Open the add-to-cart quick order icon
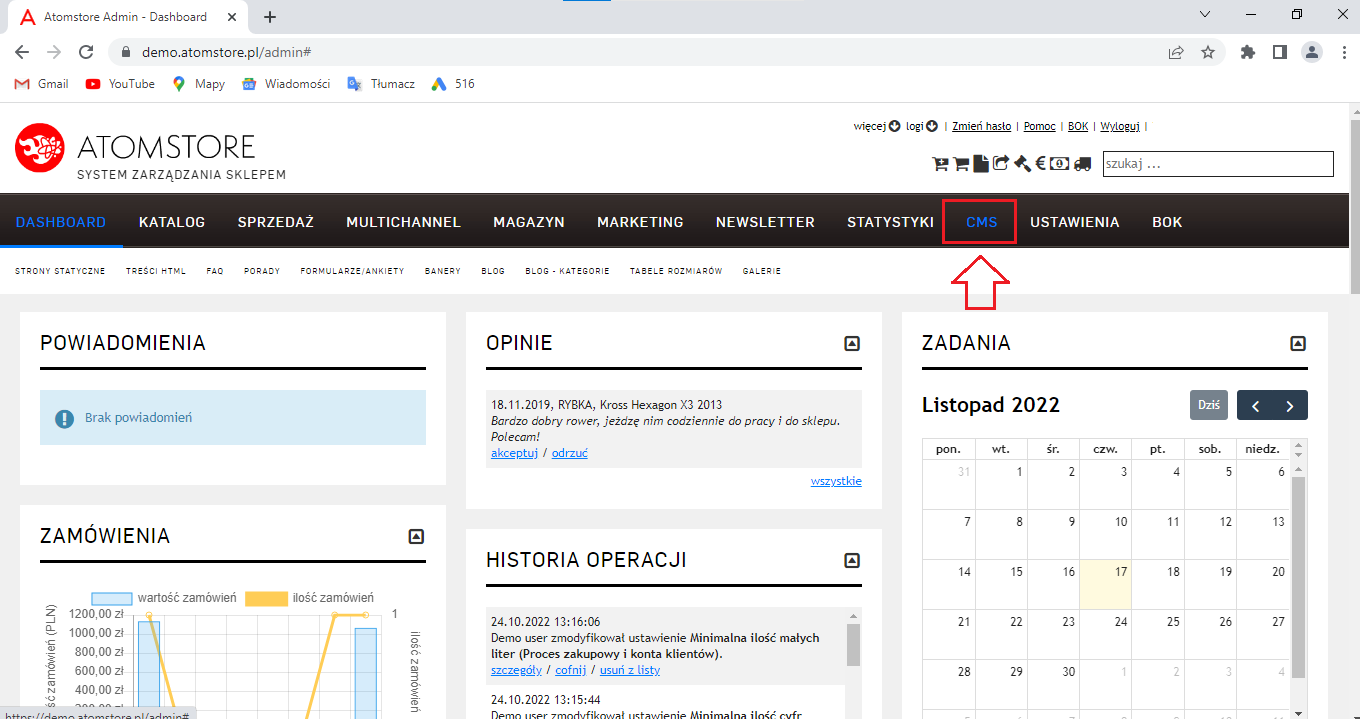1360x719 pixels. pyautogui.click(x=940, y=164)
